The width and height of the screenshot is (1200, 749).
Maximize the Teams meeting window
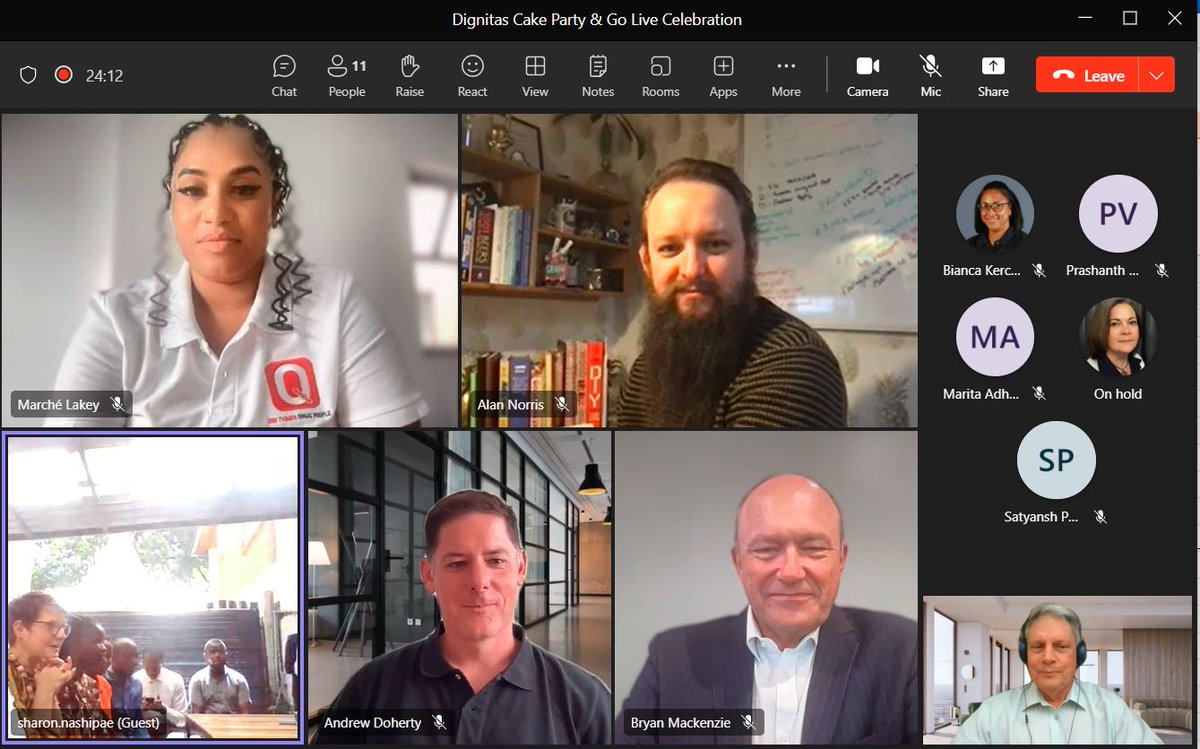pyautogui.click(x=1130, y=18)
